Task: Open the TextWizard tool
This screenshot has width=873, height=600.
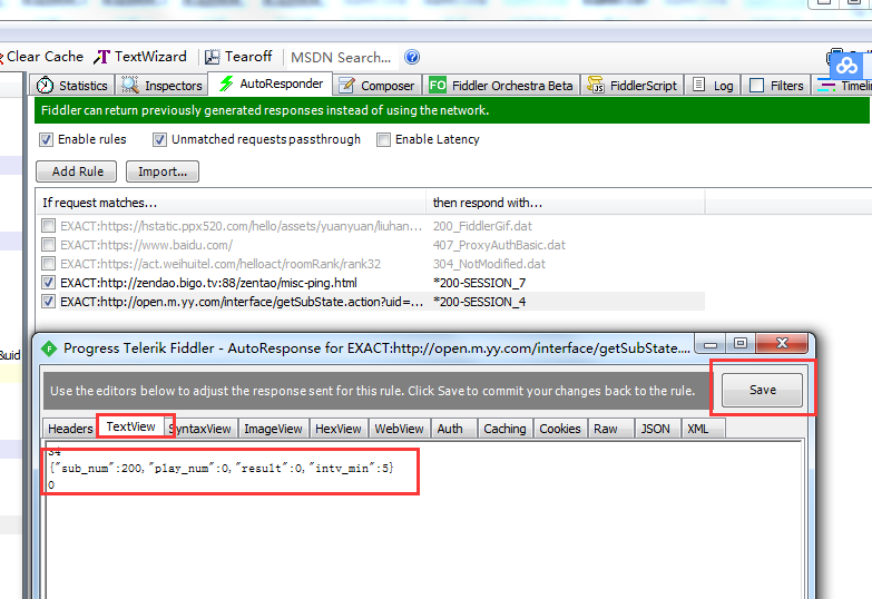Action: [x=140, y=57]
